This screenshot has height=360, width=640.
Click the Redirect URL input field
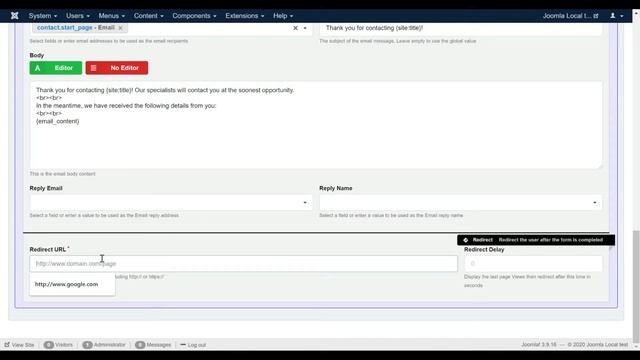(x=243, y=264)
